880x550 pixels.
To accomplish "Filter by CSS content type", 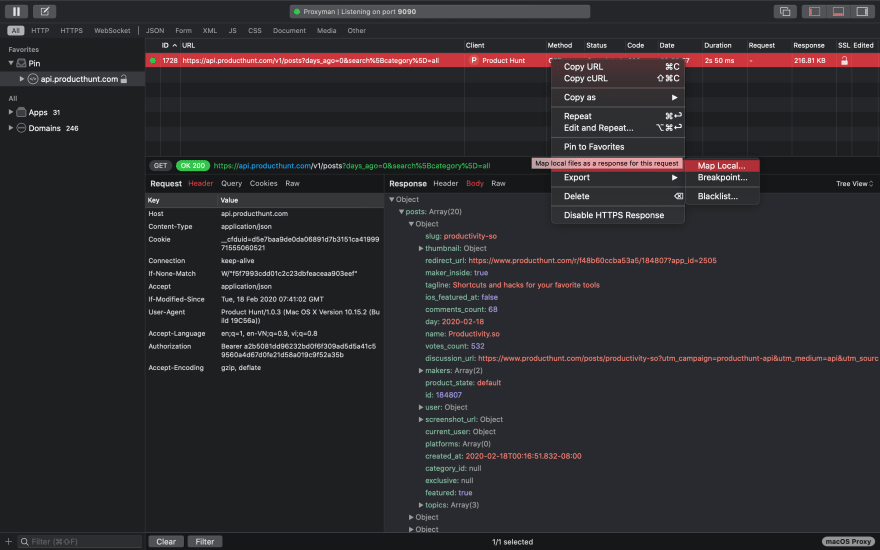I will 255,30.
